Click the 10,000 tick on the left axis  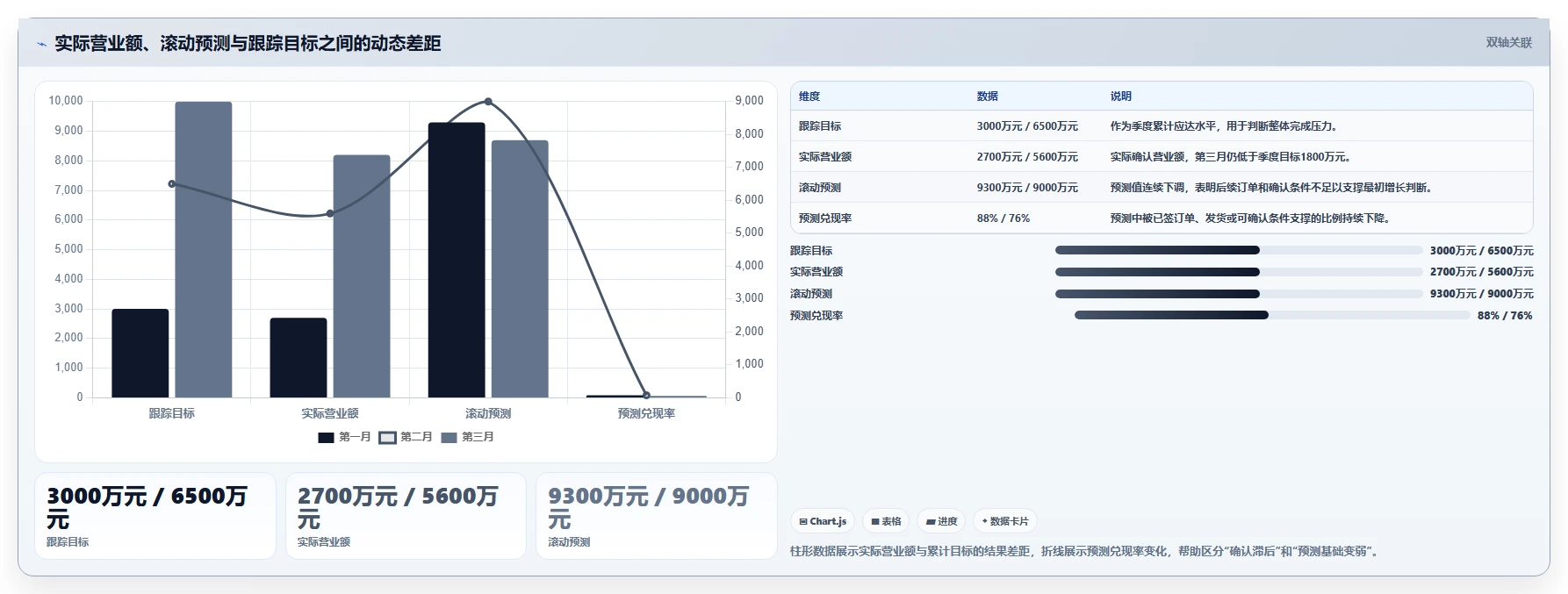[66, 101]
